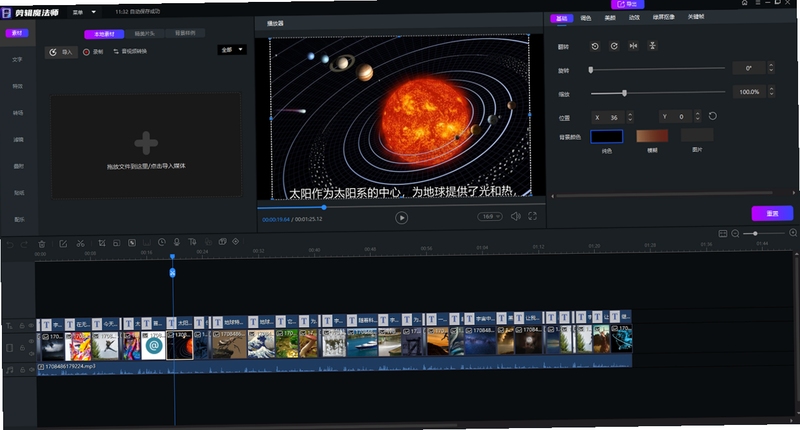
Task: Click the rotation slider track
Action: tap(657, 68)
